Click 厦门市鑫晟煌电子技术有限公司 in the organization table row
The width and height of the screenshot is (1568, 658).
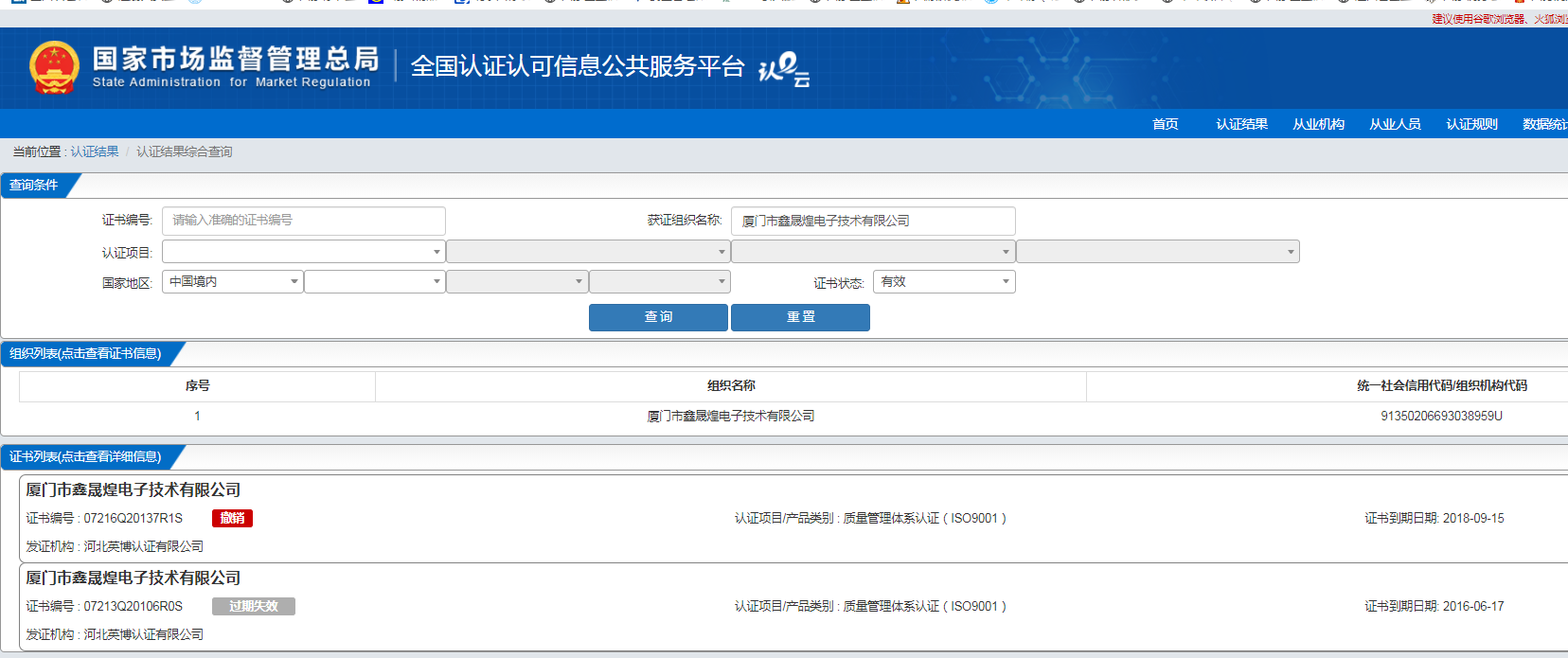[x=731, y=417]
